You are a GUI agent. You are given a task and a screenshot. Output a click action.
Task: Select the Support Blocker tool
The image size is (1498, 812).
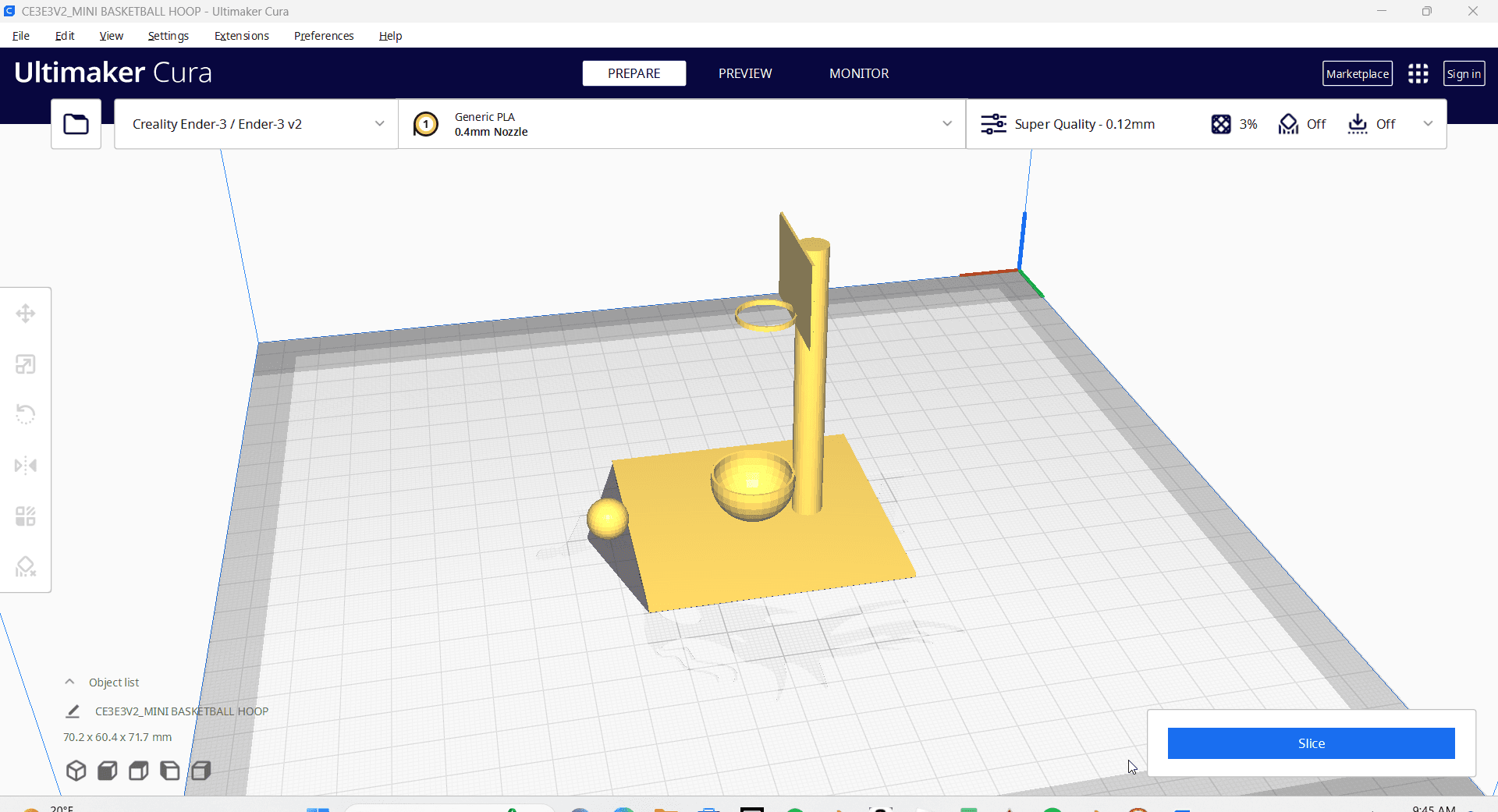[26, 566]
